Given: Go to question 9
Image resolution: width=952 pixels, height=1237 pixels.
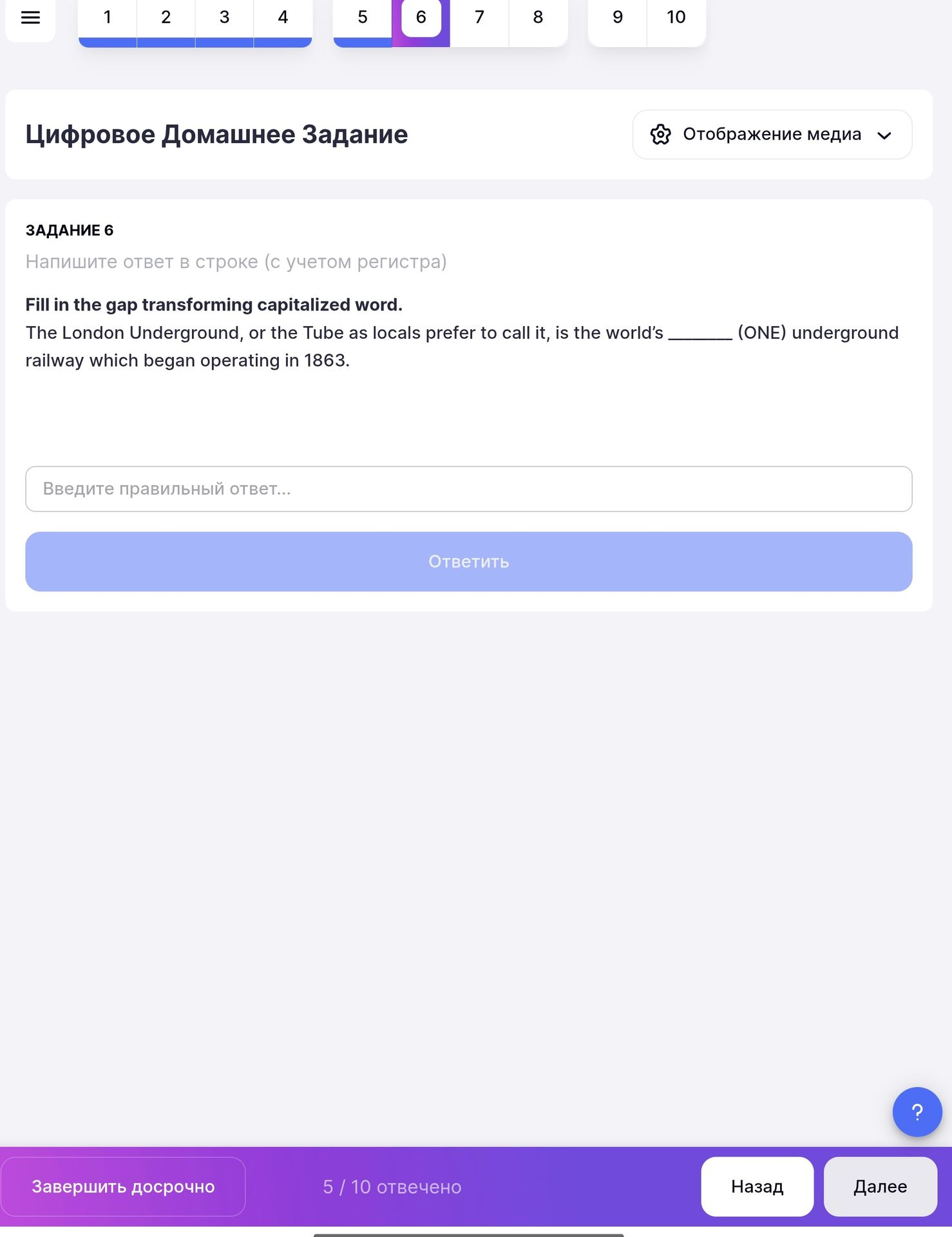Looking at the screenshot, I should (x=618, y=19).
